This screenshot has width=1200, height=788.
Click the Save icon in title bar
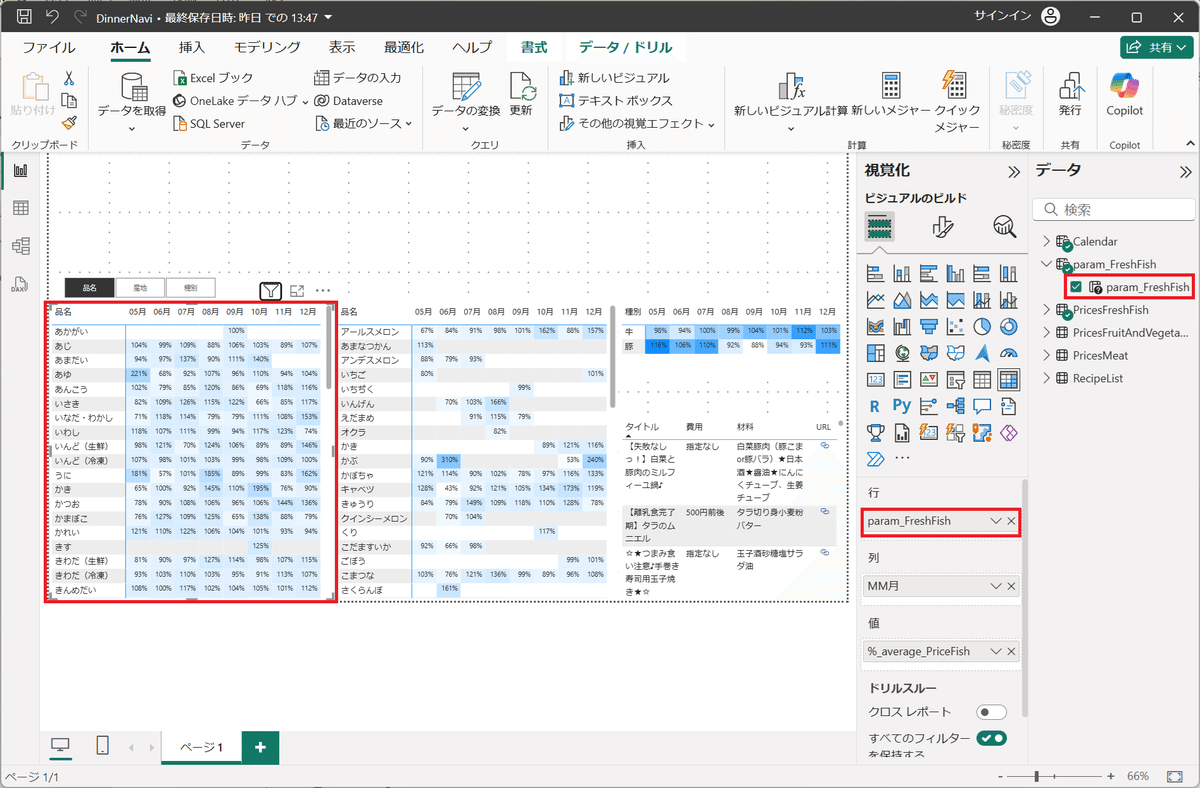(24, 17)
